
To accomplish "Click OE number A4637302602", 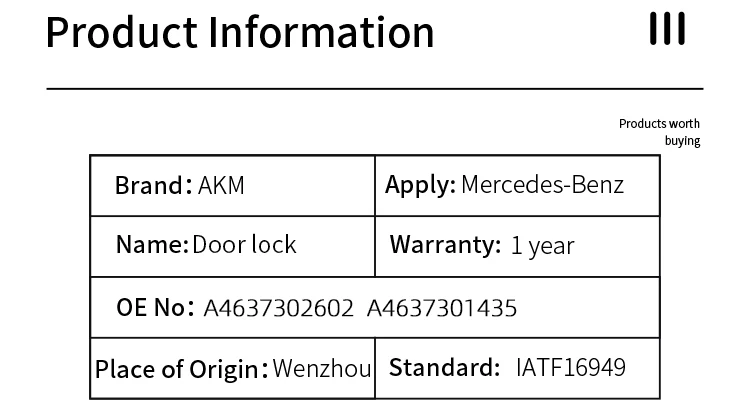I will pyautogui.click(x=278, y=308).
